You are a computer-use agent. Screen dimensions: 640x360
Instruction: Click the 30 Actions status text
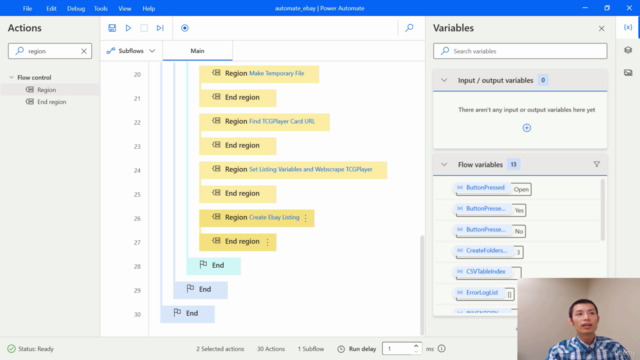[271, 349]
